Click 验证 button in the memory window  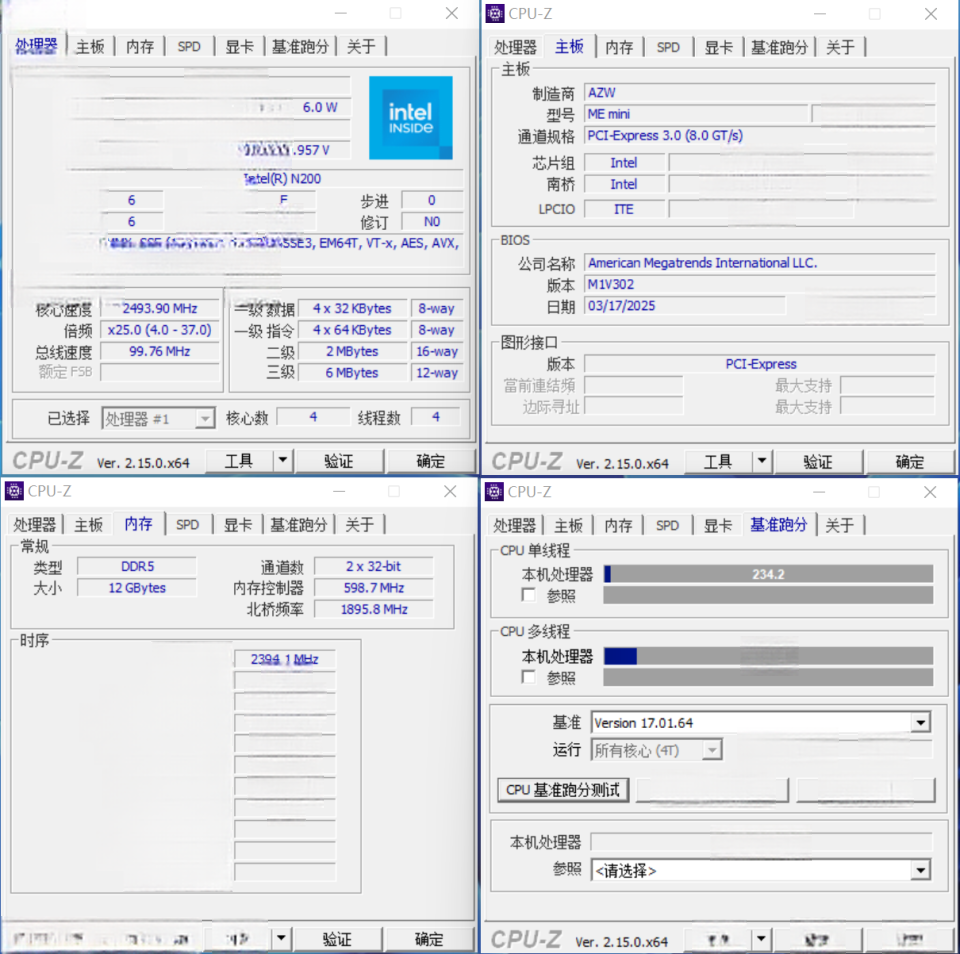pos(337,938)
